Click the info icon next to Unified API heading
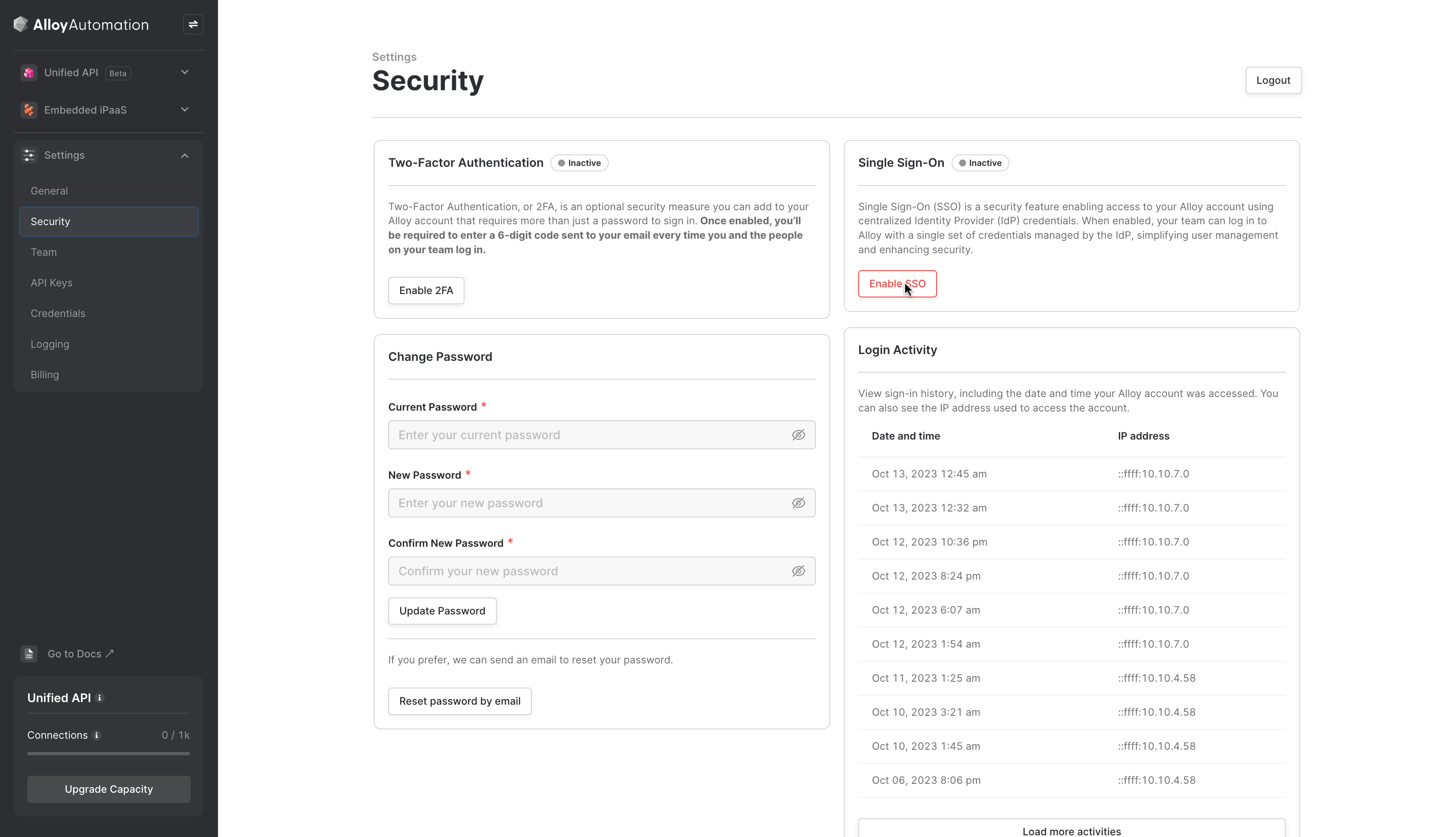 point(100,698)
